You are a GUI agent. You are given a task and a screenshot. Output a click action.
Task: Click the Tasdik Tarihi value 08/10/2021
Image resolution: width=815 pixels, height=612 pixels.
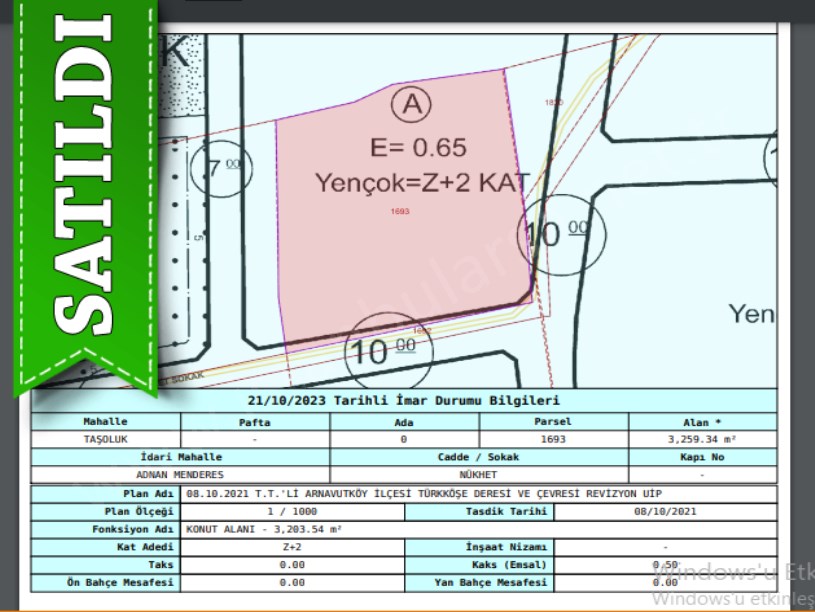pyautogui.click(x=664, y=512)
